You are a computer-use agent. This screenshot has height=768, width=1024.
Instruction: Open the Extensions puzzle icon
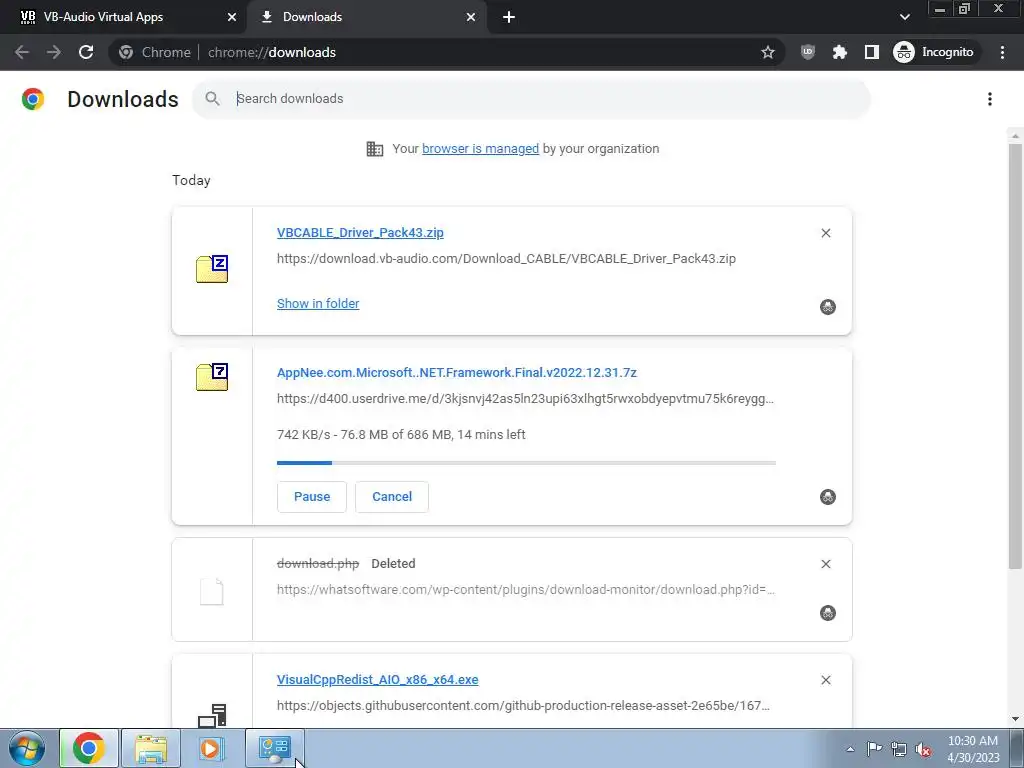pyautogui.click(x=840, y=52)
